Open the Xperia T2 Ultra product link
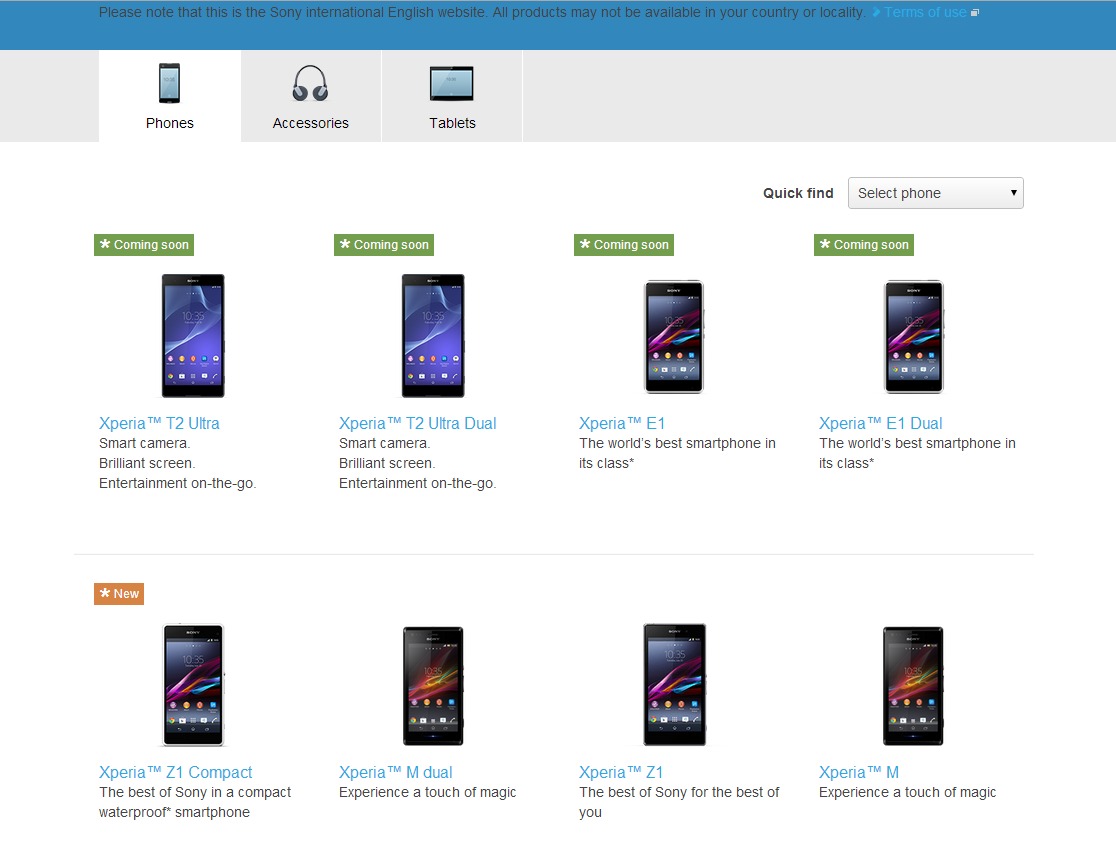The height and width of the screenshot is (850, 1116). [x=159, y=423]
